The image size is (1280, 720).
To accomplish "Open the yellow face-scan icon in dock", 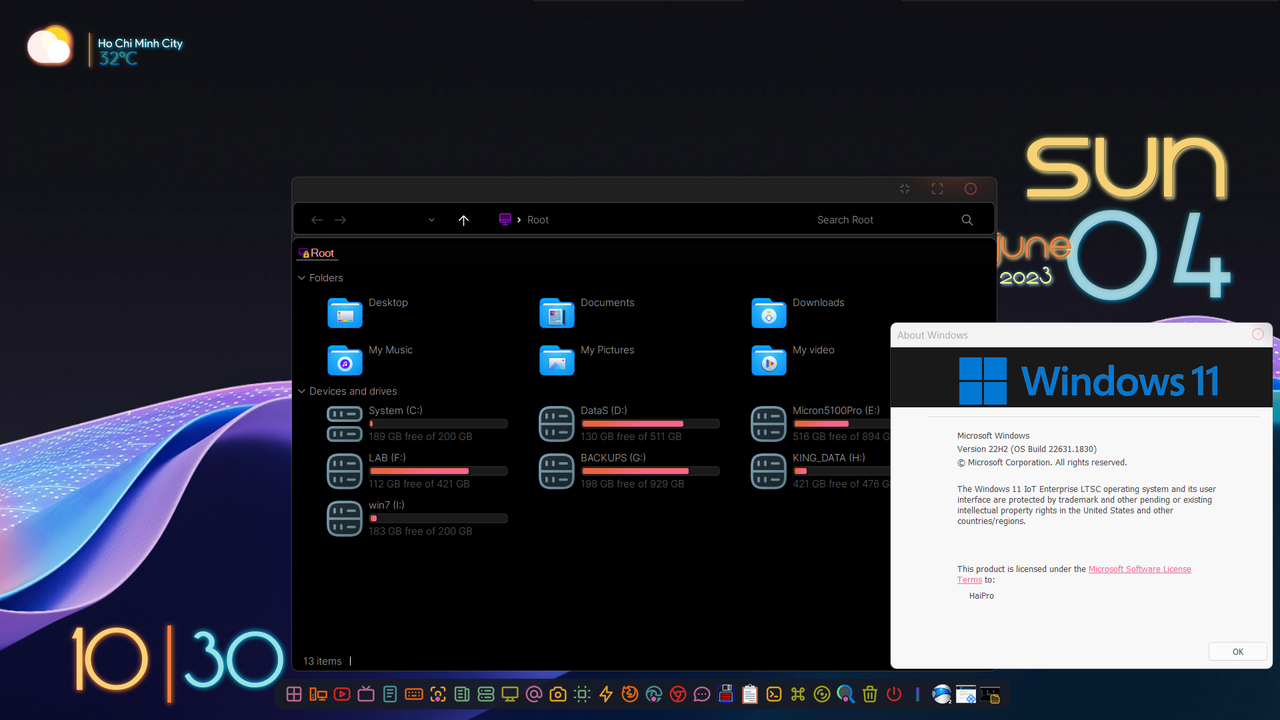I will click(x=438, y=694).
